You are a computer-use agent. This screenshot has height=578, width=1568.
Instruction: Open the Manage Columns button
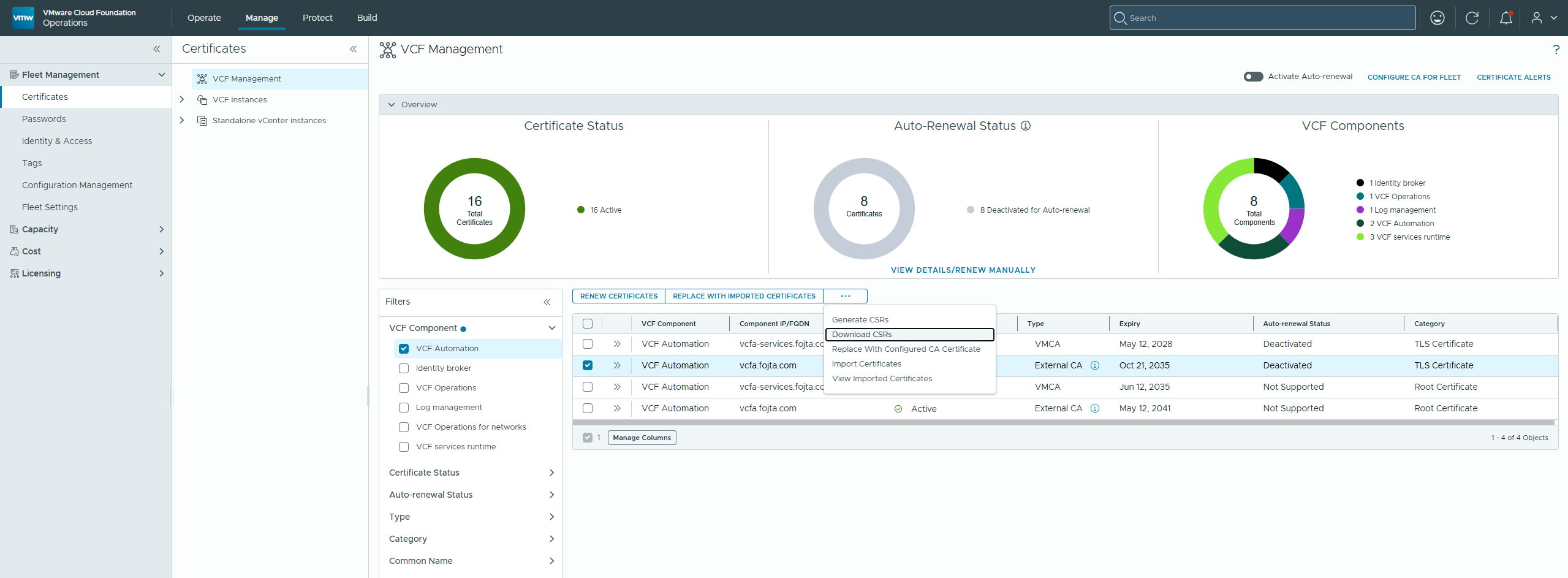click(x=642, y=438)
